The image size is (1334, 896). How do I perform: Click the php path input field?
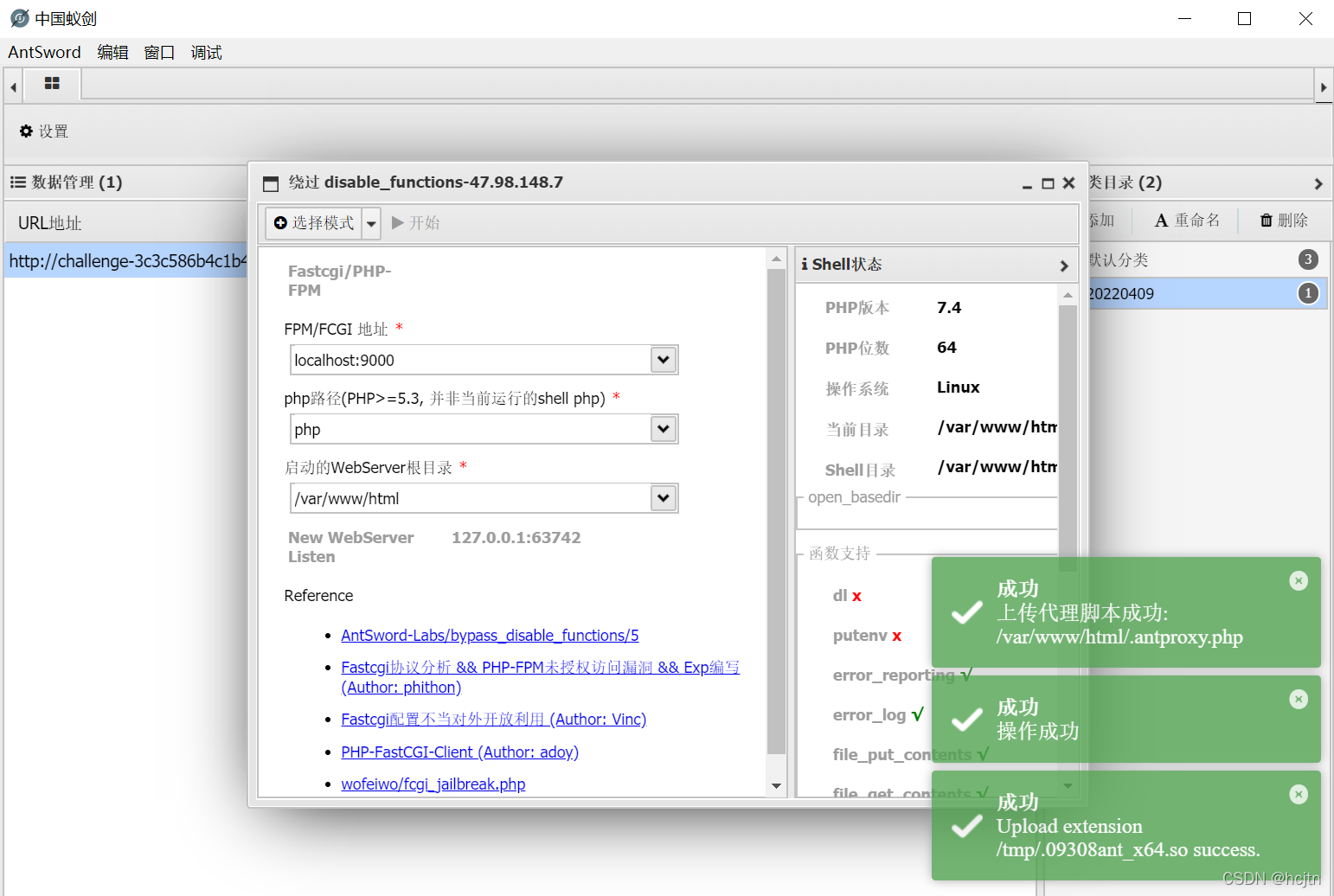click(x=471, y=429)
